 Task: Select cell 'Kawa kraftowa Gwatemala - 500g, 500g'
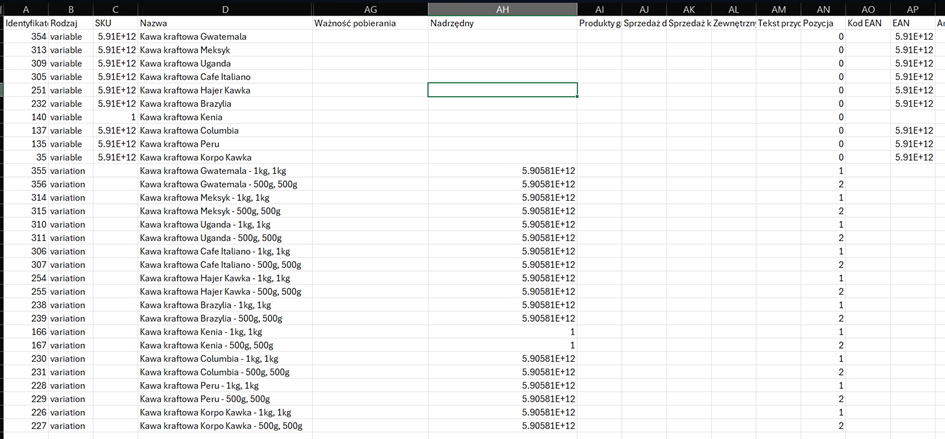(x=225, y=184)
